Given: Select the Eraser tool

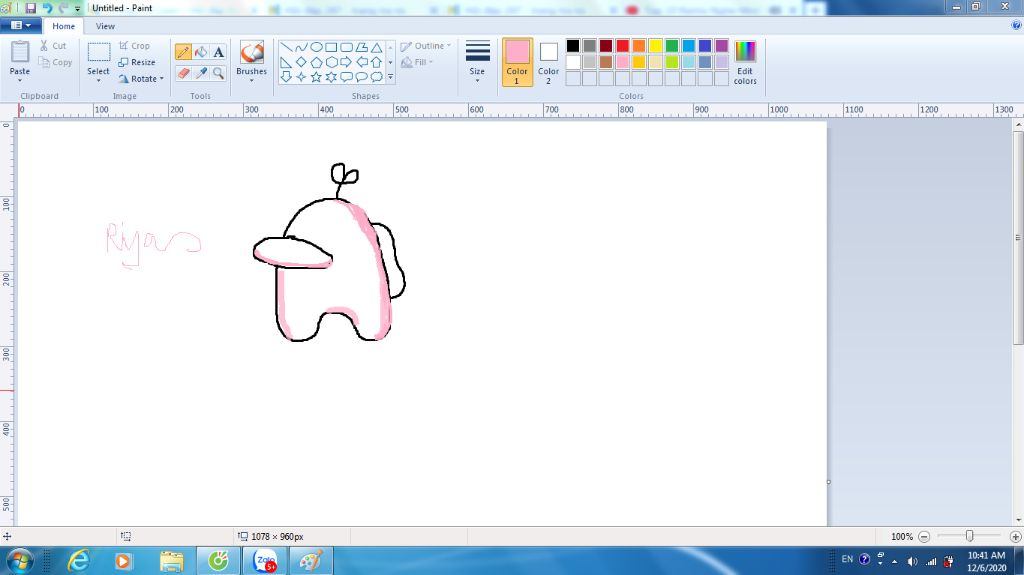Looking at the screenshot, I should (184, 73).
